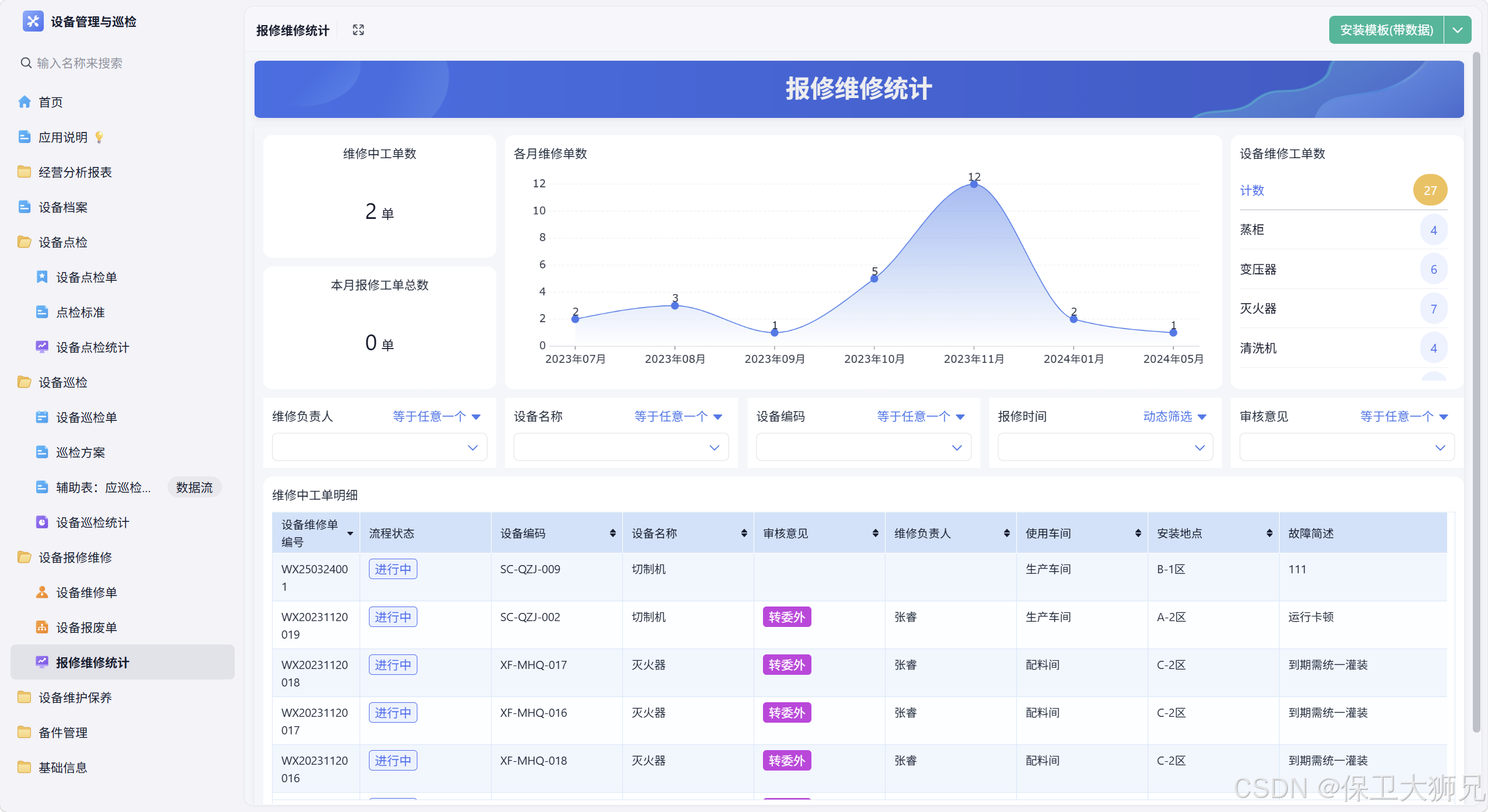Open 首页 in the sidebar
Screen dimensions: 1488x812
coord(123,102)
